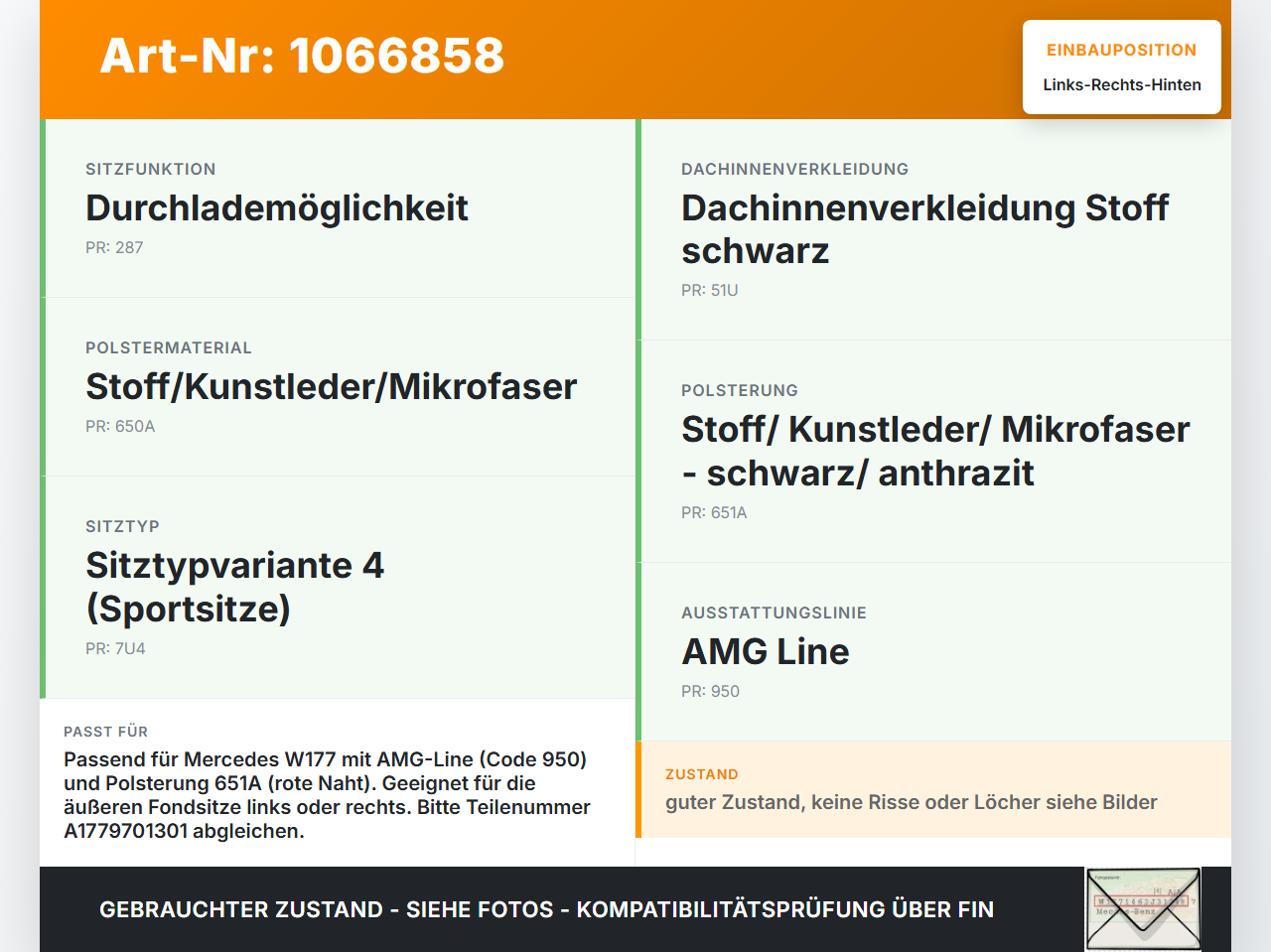
Task: Click PR: 287 code text
Action: [114, 248]
